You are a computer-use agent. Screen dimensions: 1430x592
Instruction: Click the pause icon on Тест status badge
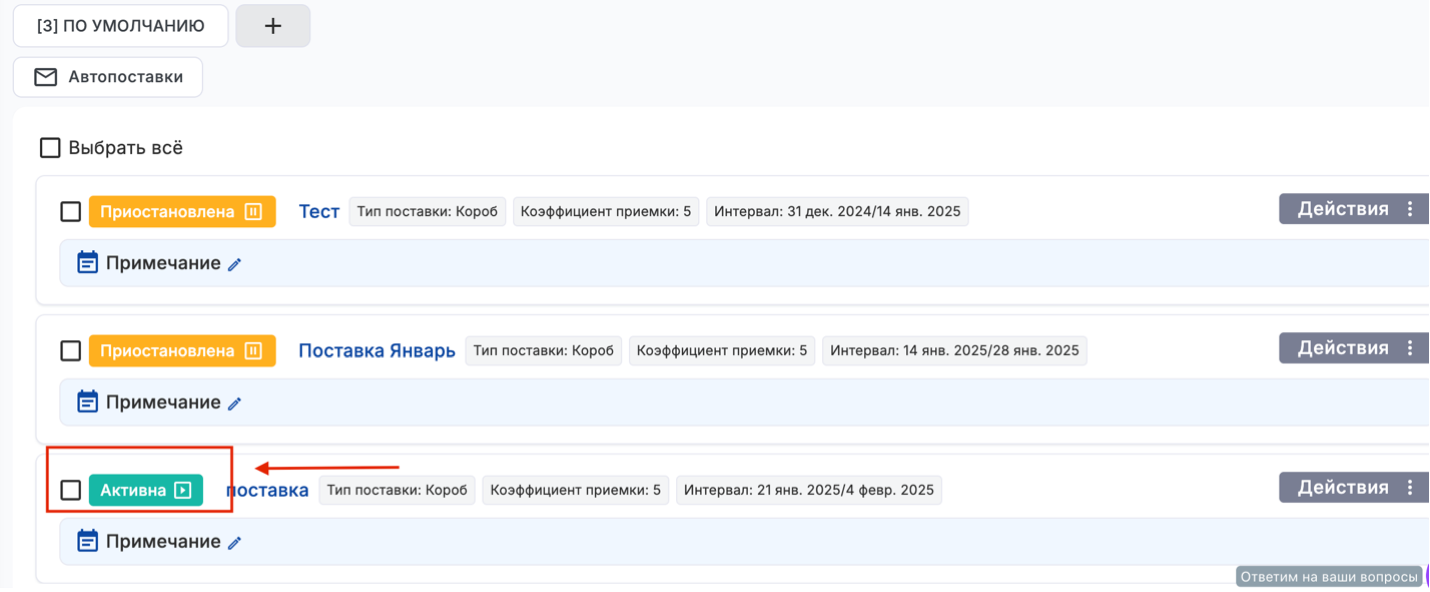[x=254, y=212]
